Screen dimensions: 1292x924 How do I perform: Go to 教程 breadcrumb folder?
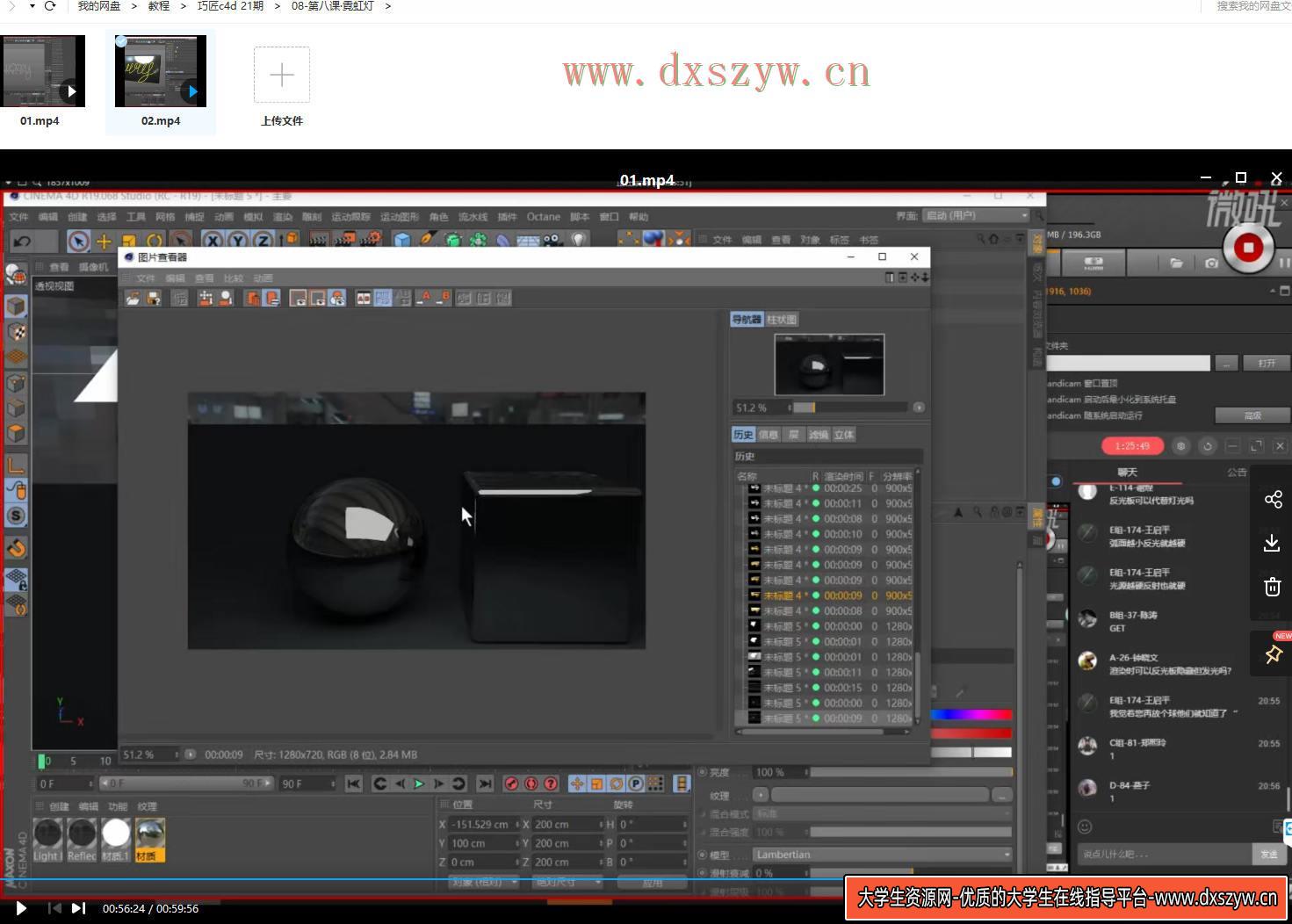pyautogui.click(x=159, y=6)
